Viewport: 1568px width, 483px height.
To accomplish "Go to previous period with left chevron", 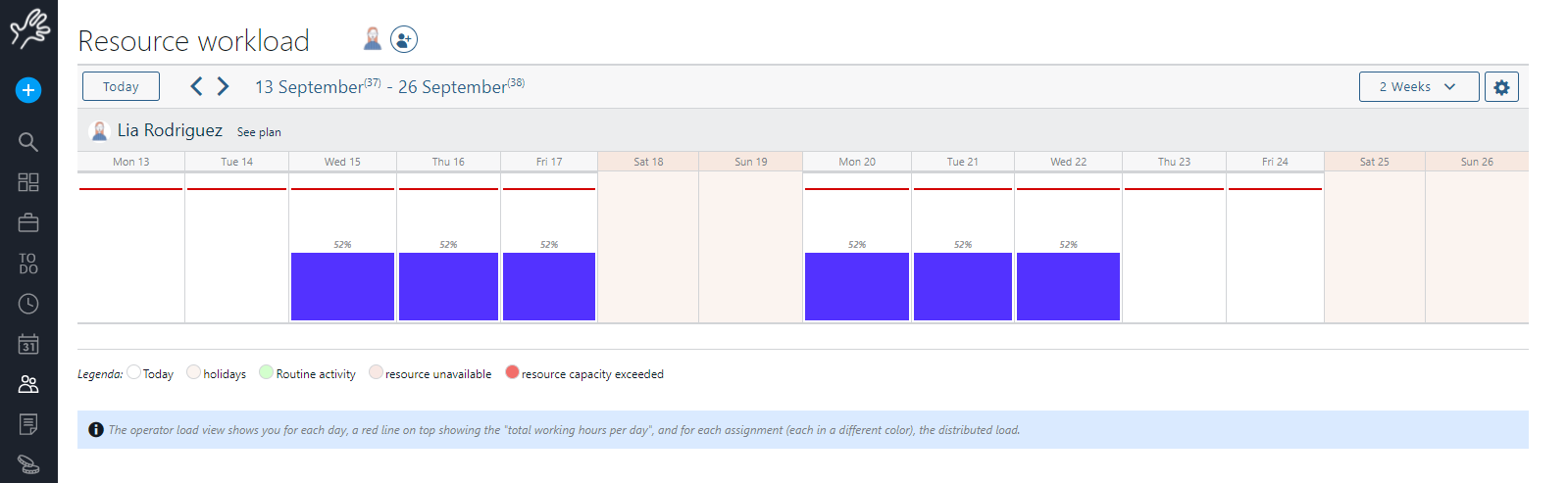I will pos(197,86).
